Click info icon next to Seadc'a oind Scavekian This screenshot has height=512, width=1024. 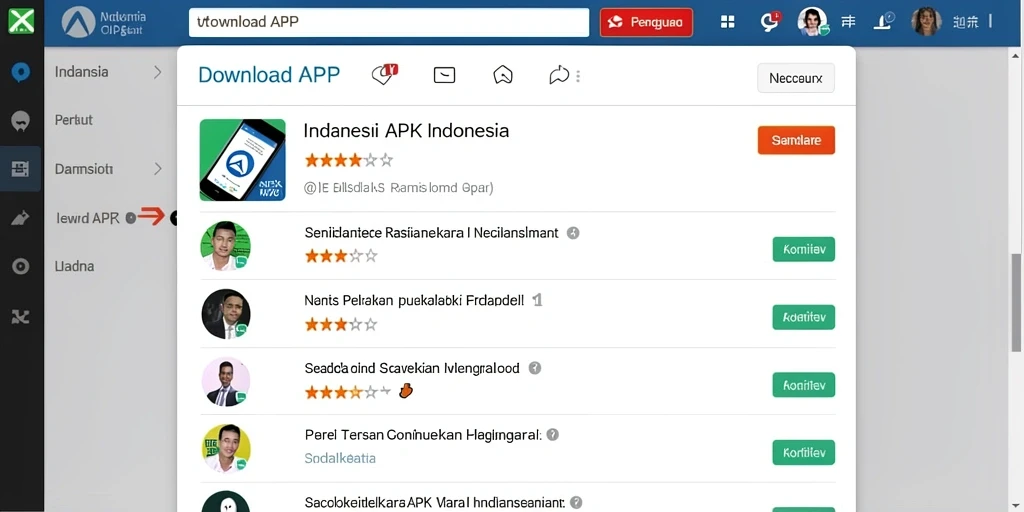(534, 368)
